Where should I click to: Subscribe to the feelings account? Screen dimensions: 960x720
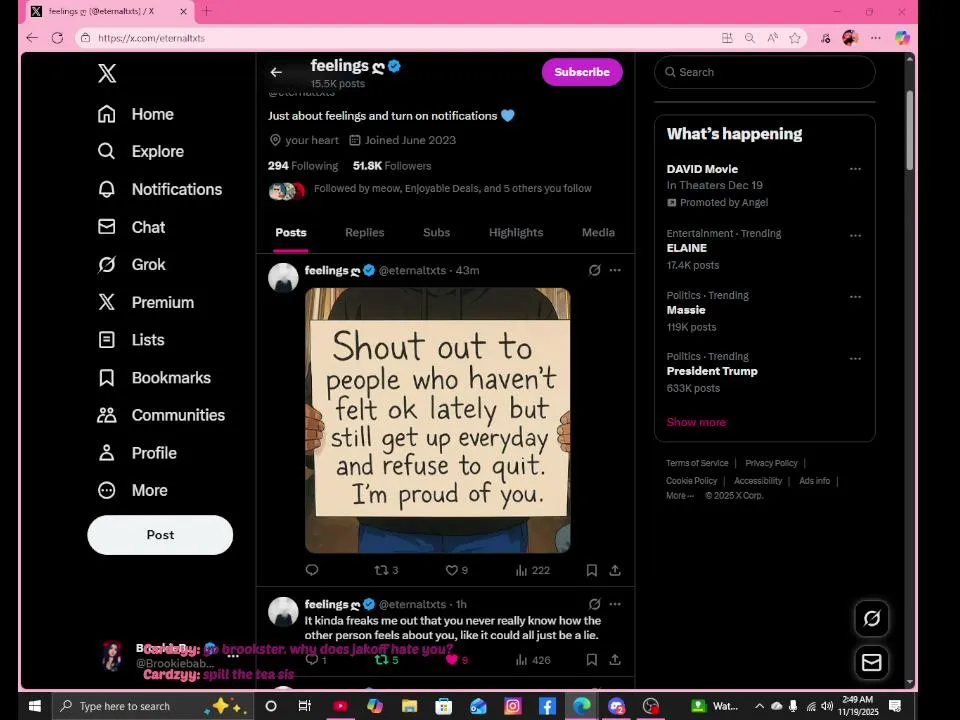(x=582, y=72)
